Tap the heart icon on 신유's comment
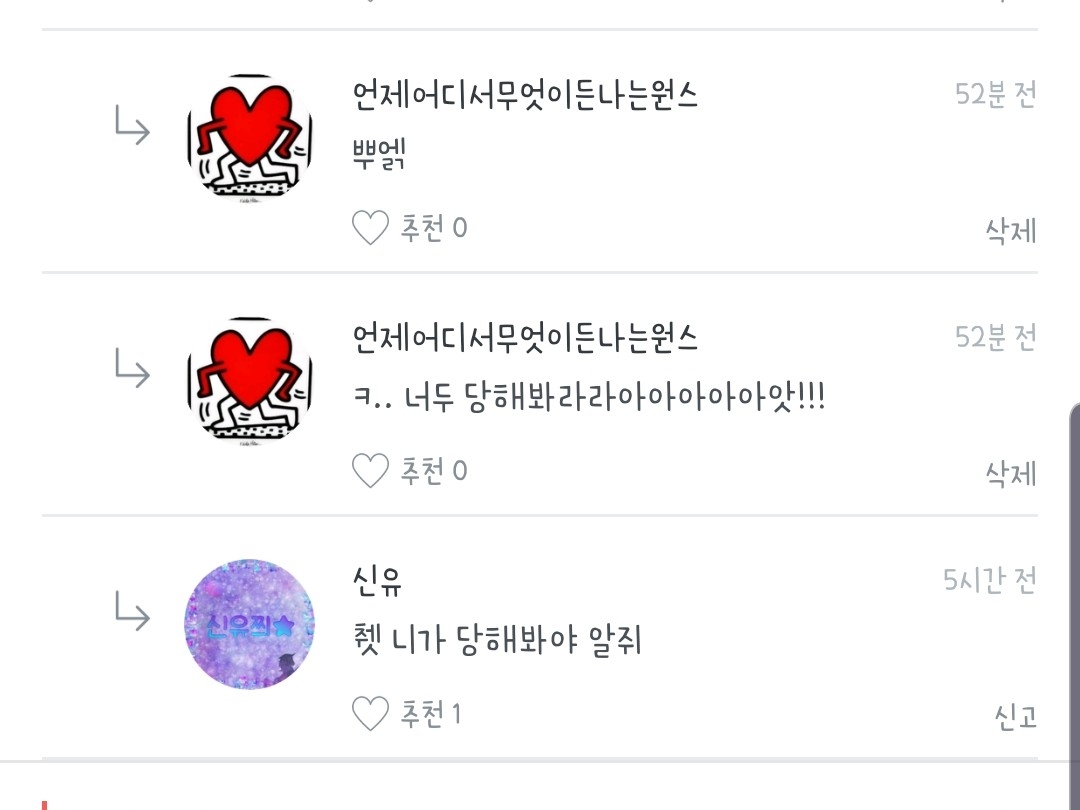This screenshot has height=810, width=1080. [371, 714]
